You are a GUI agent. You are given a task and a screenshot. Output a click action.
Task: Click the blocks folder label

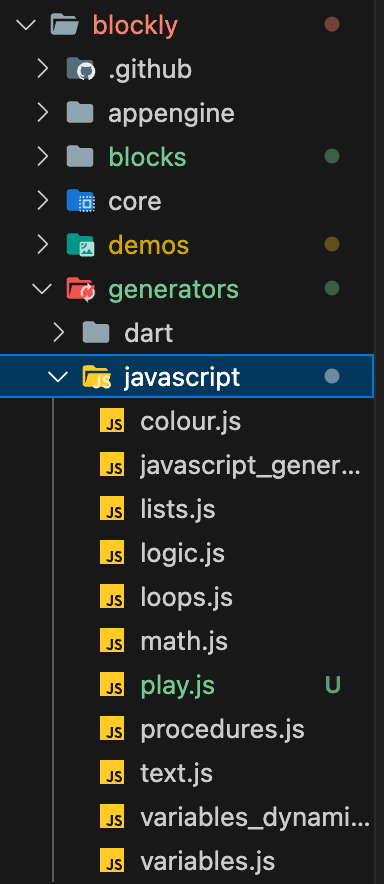pos(147,157)
